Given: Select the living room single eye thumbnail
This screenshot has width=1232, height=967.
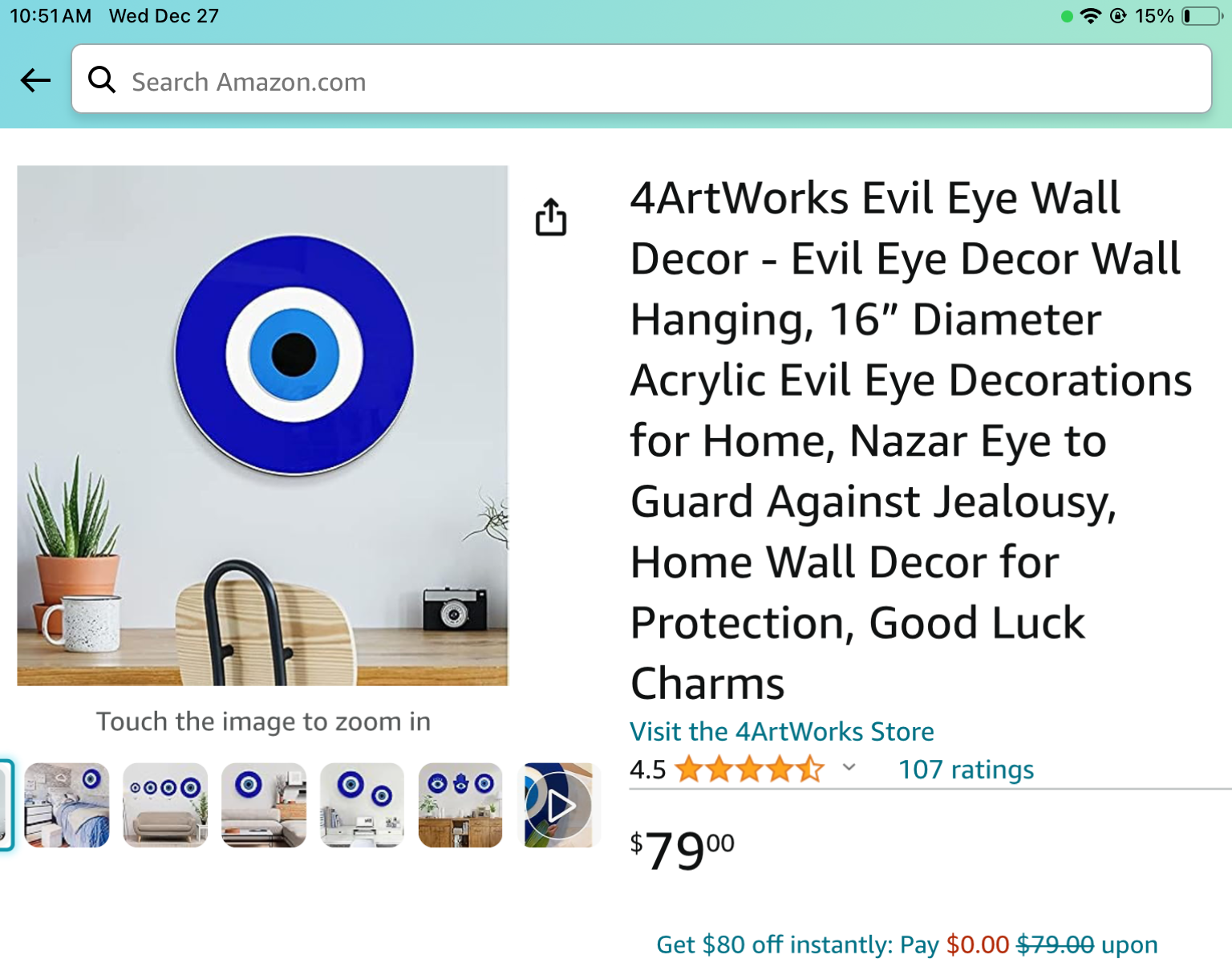Looking at the screenshot, I should pos(264,805).
